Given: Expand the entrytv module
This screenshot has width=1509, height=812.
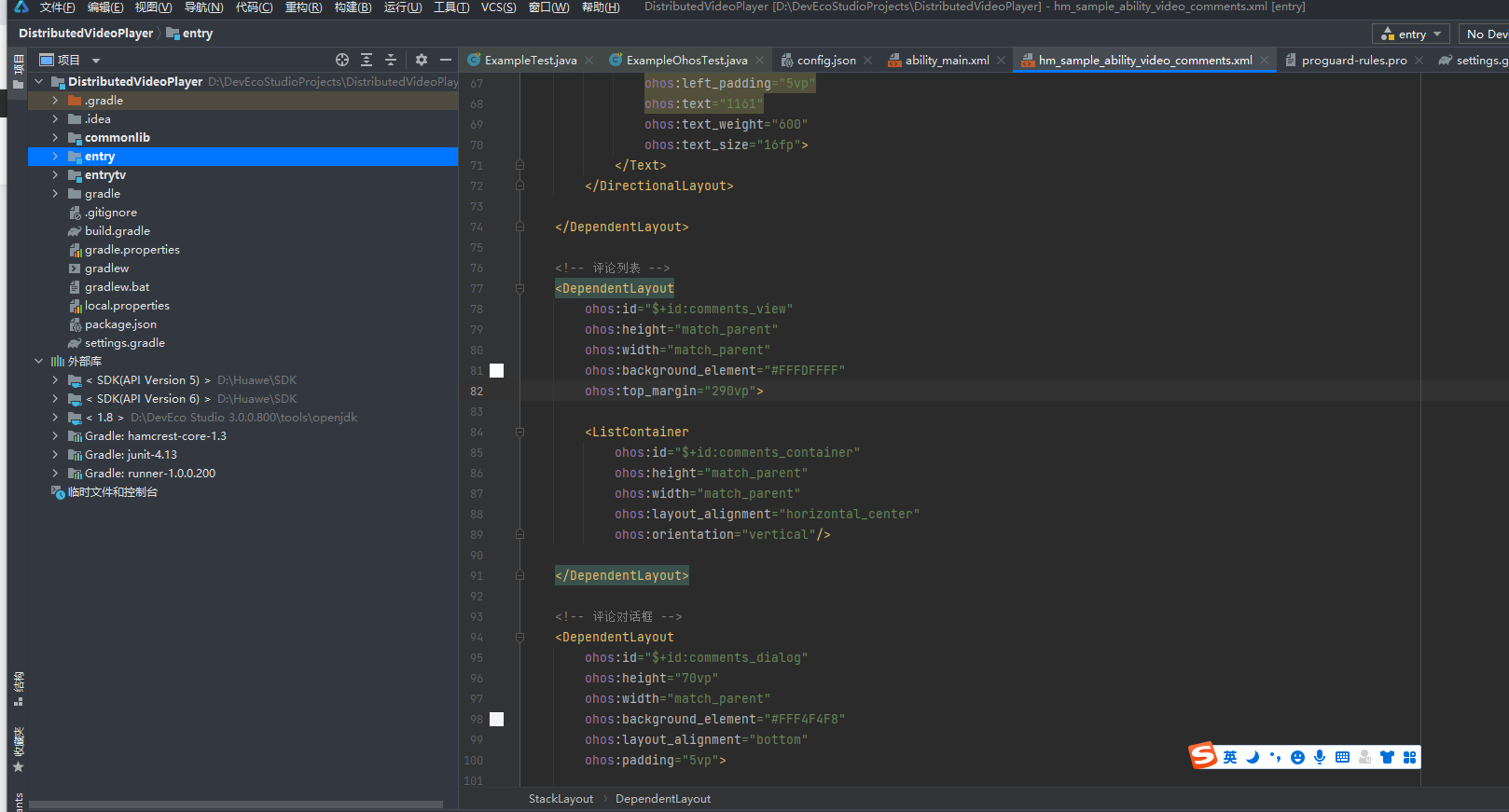Looking at the screenshot, I should [55, 174].
